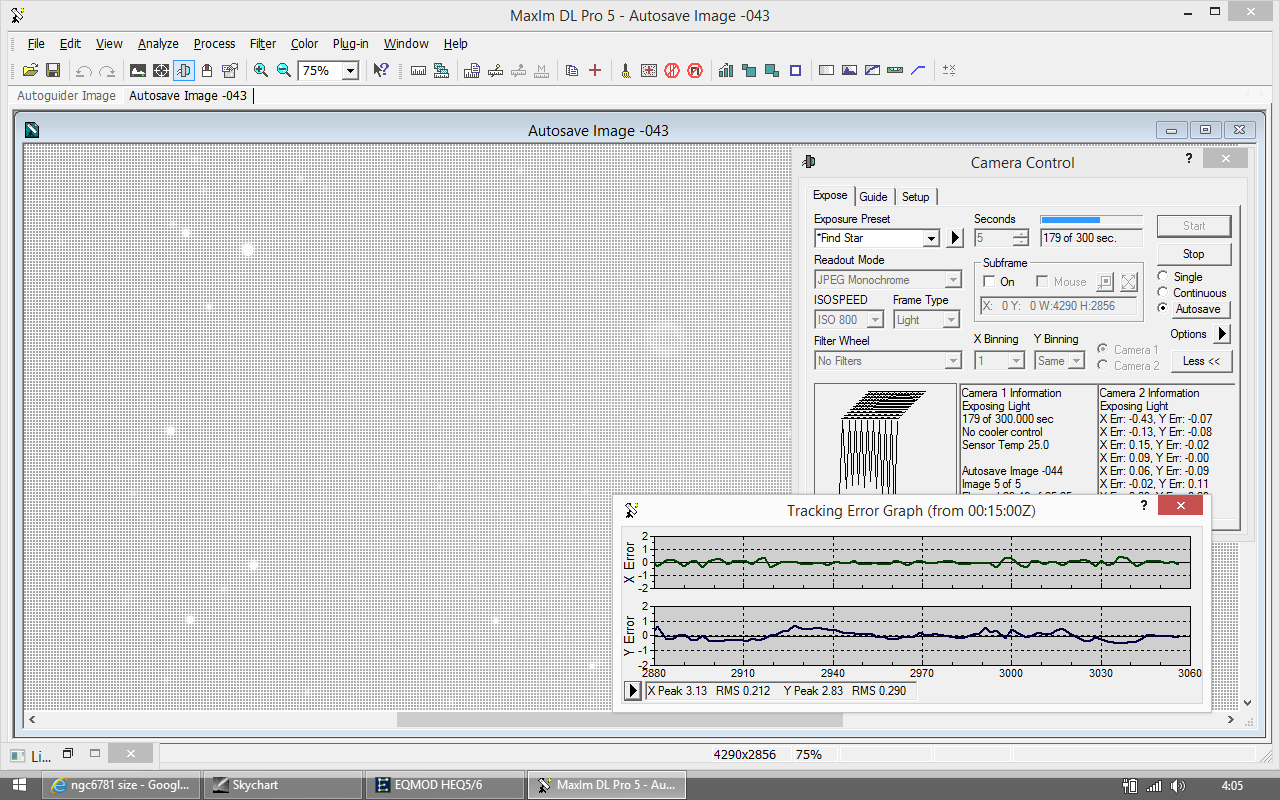The height and width of the screenshot is (800, 1280).
Task: Select the Camera 1 radio button
Action: coord(1103,350)
